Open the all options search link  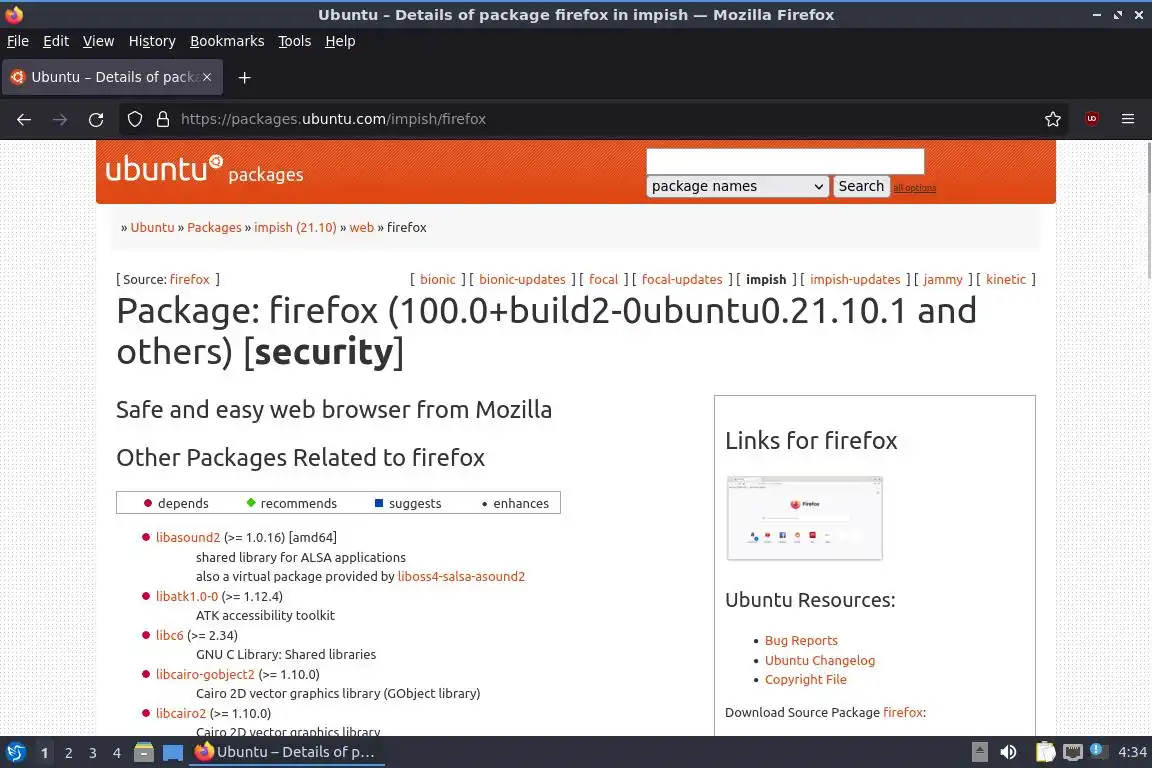click(915, 188)
